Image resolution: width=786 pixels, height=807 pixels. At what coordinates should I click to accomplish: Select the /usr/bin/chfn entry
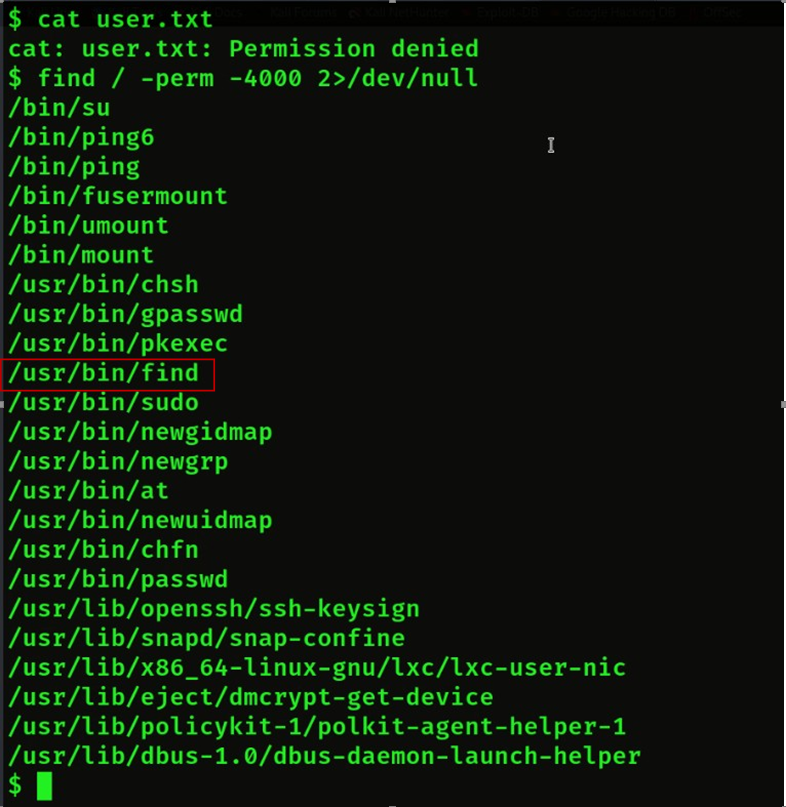click(x=104, y=550)
